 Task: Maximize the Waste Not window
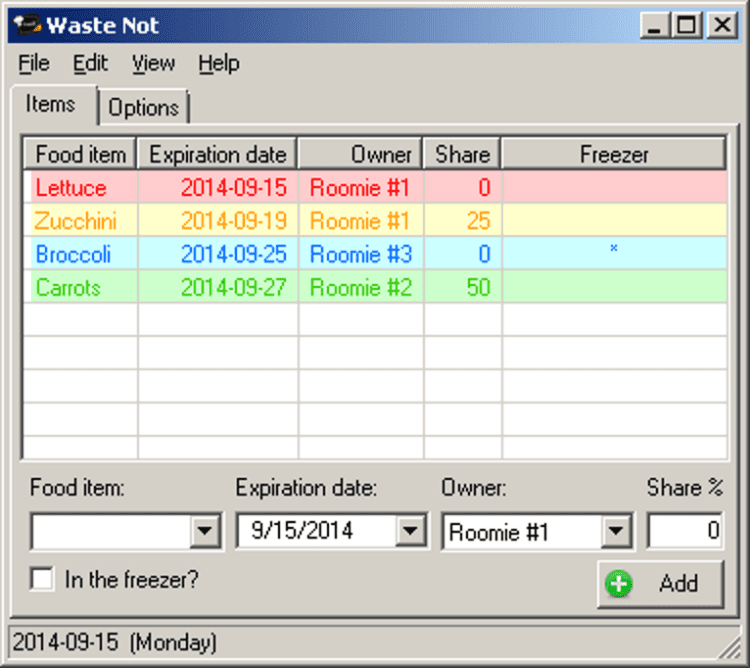[x=686, y=25]
